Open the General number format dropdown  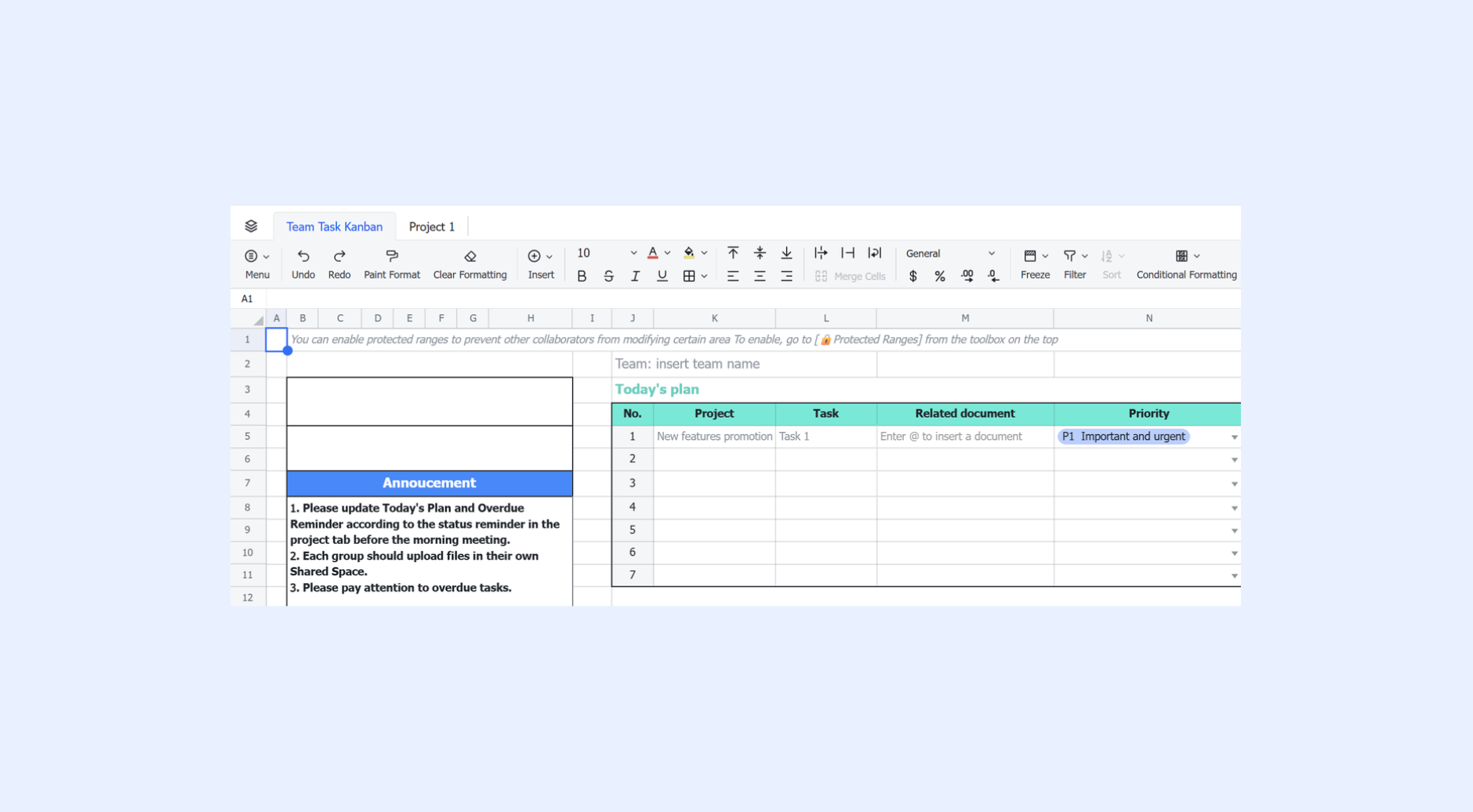tap(950, 253)
